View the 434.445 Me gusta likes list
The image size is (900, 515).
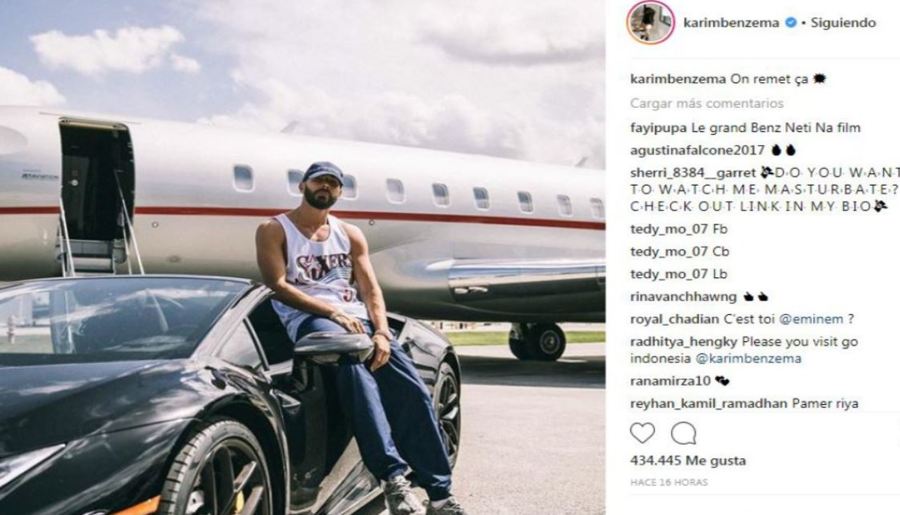[688, 460]
